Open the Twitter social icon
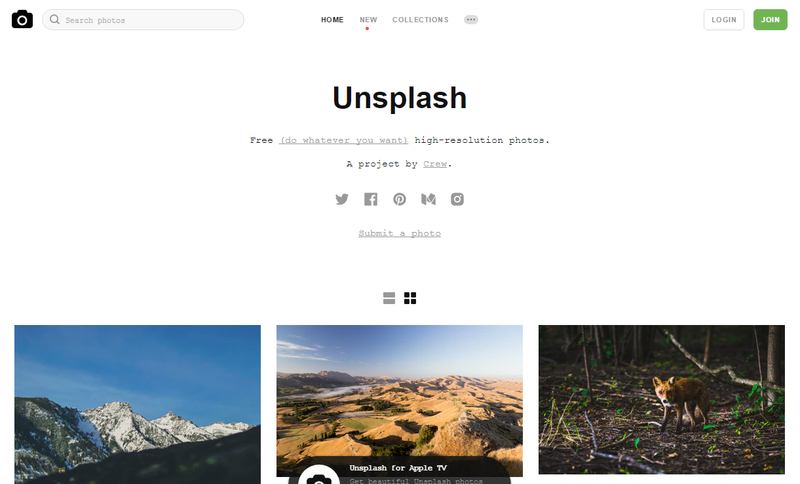 (342, 199)
